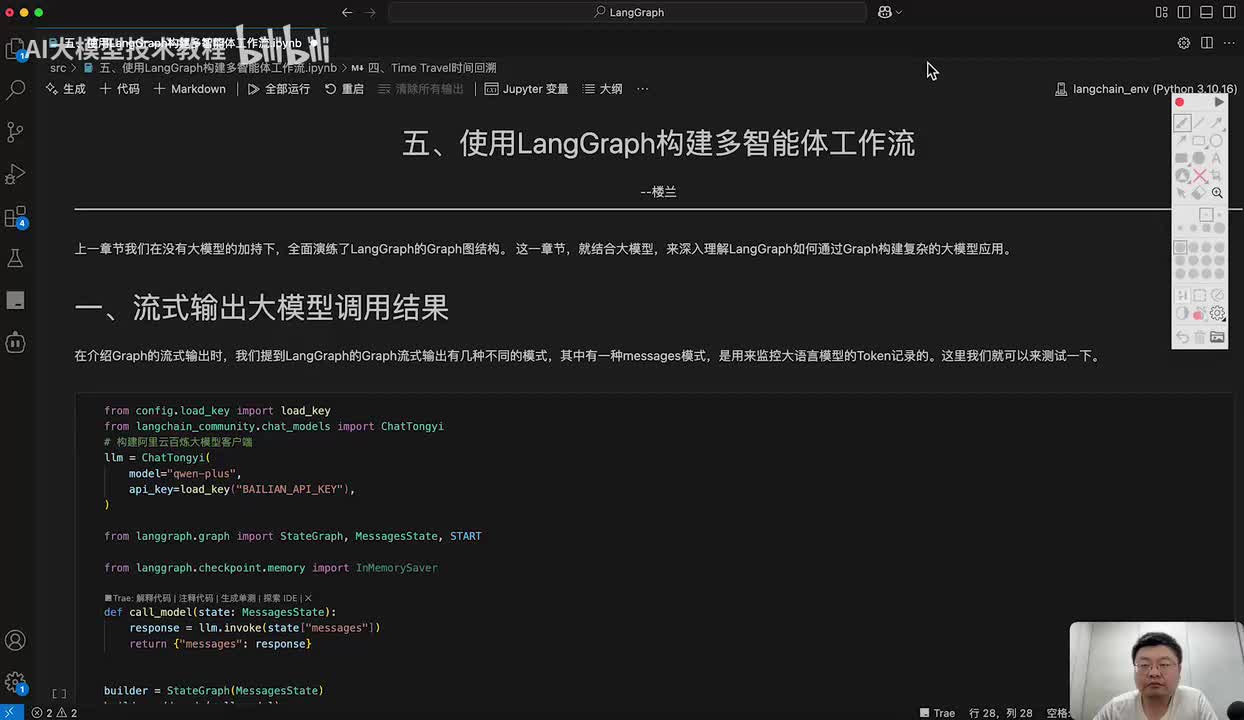Open the Manage gear in activity bar
1244x720 pixels.
click(16, 683)
